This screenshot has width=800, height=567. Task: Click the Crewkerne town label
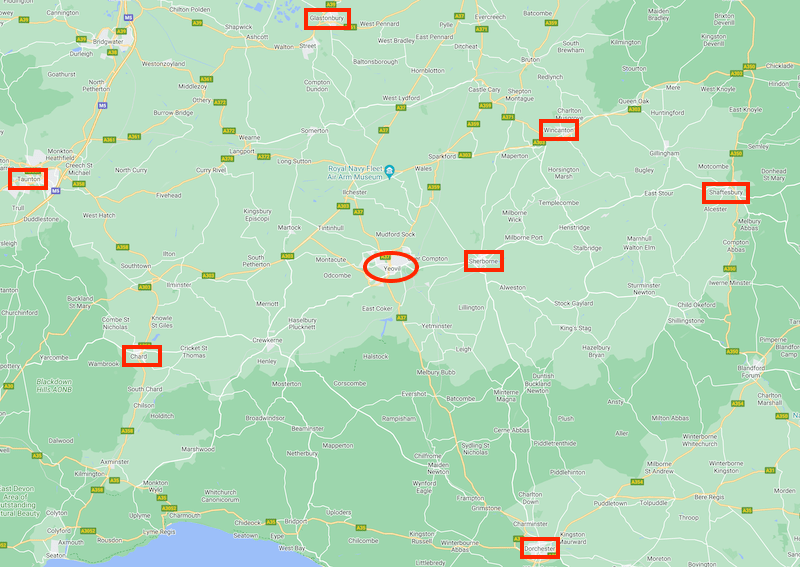click(x=267, y=340)
